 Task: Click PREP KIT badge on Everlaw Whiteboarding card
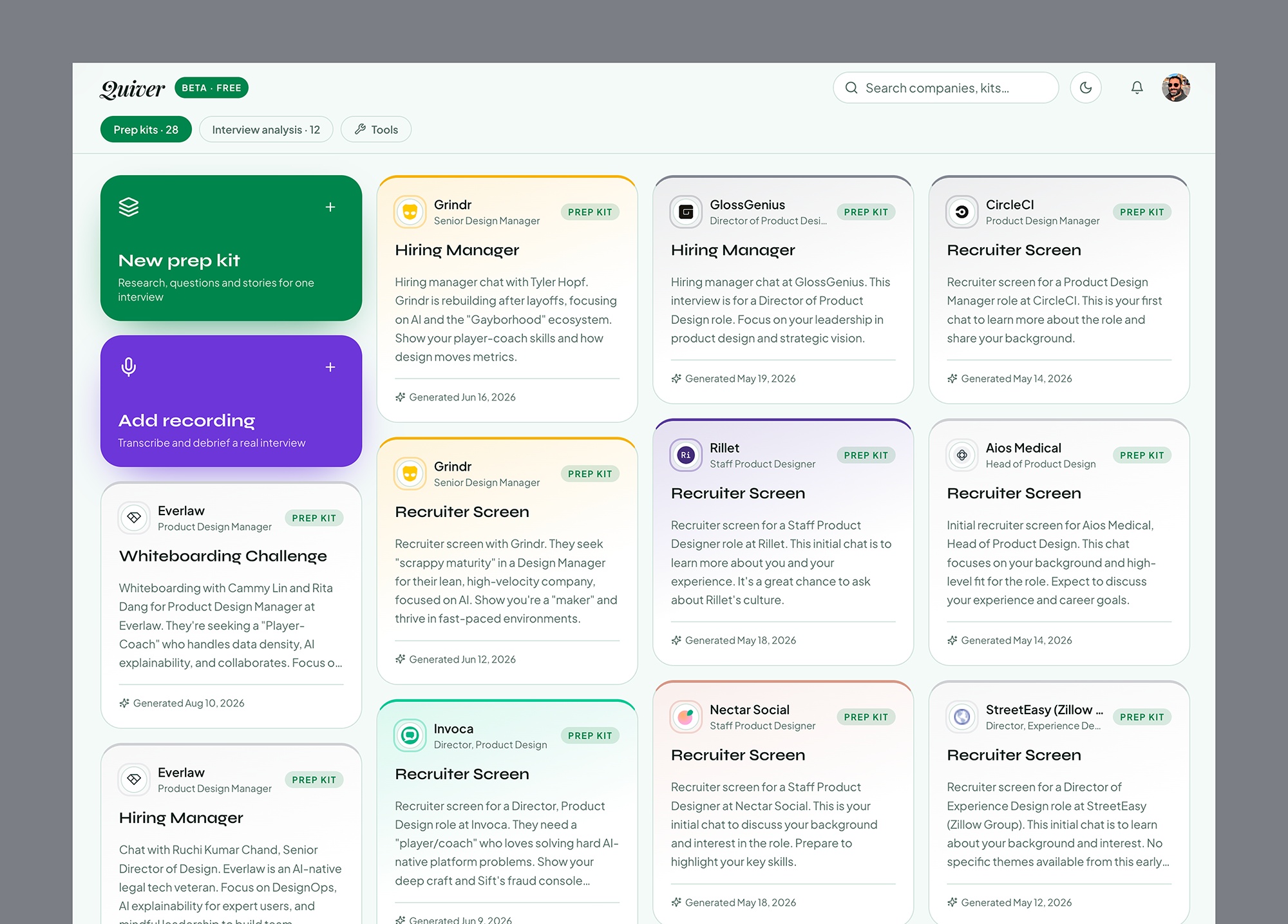(x=314, y=518)
